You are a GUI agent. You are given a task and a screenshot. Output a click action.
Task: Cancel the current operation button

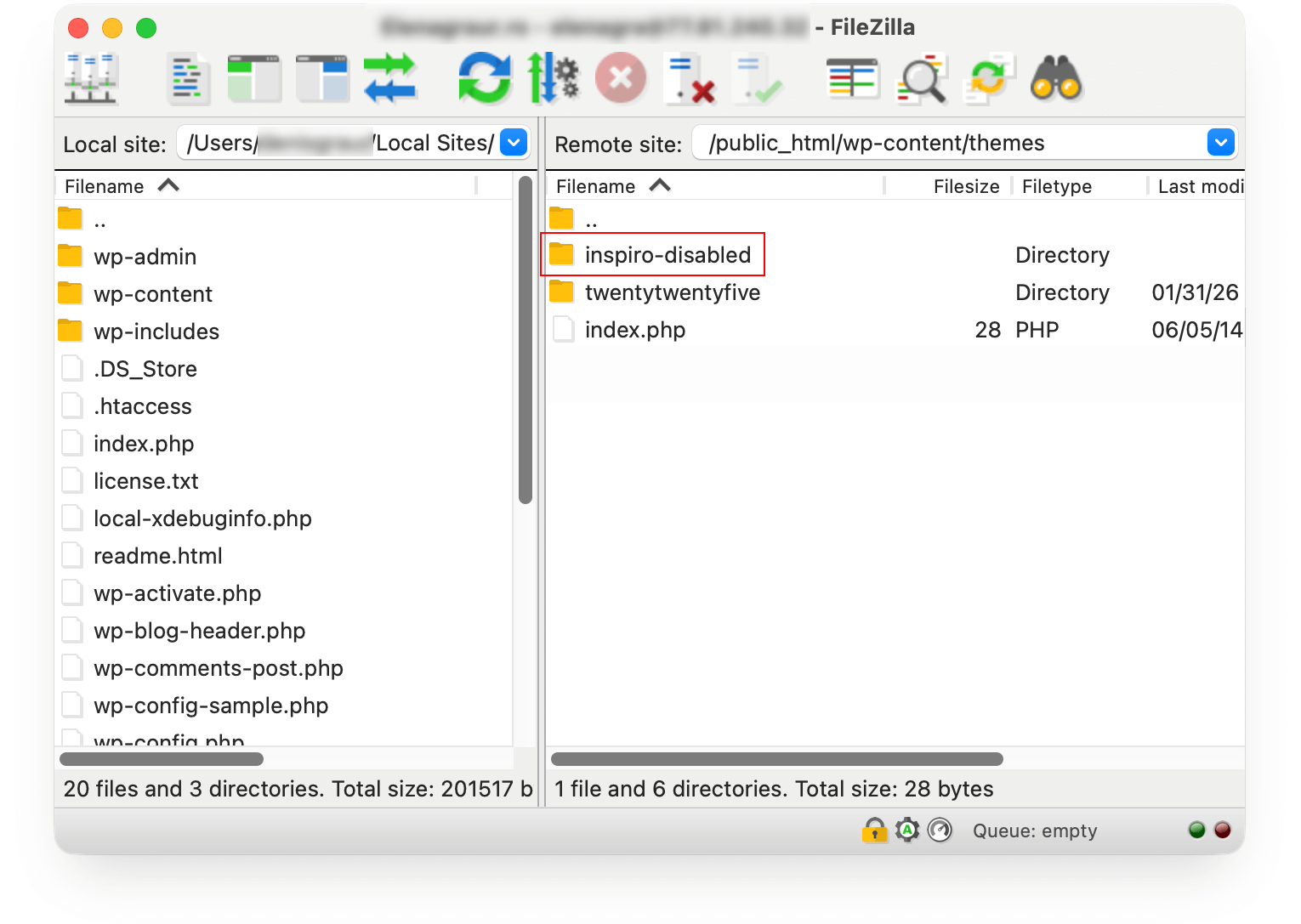[621, 78]
